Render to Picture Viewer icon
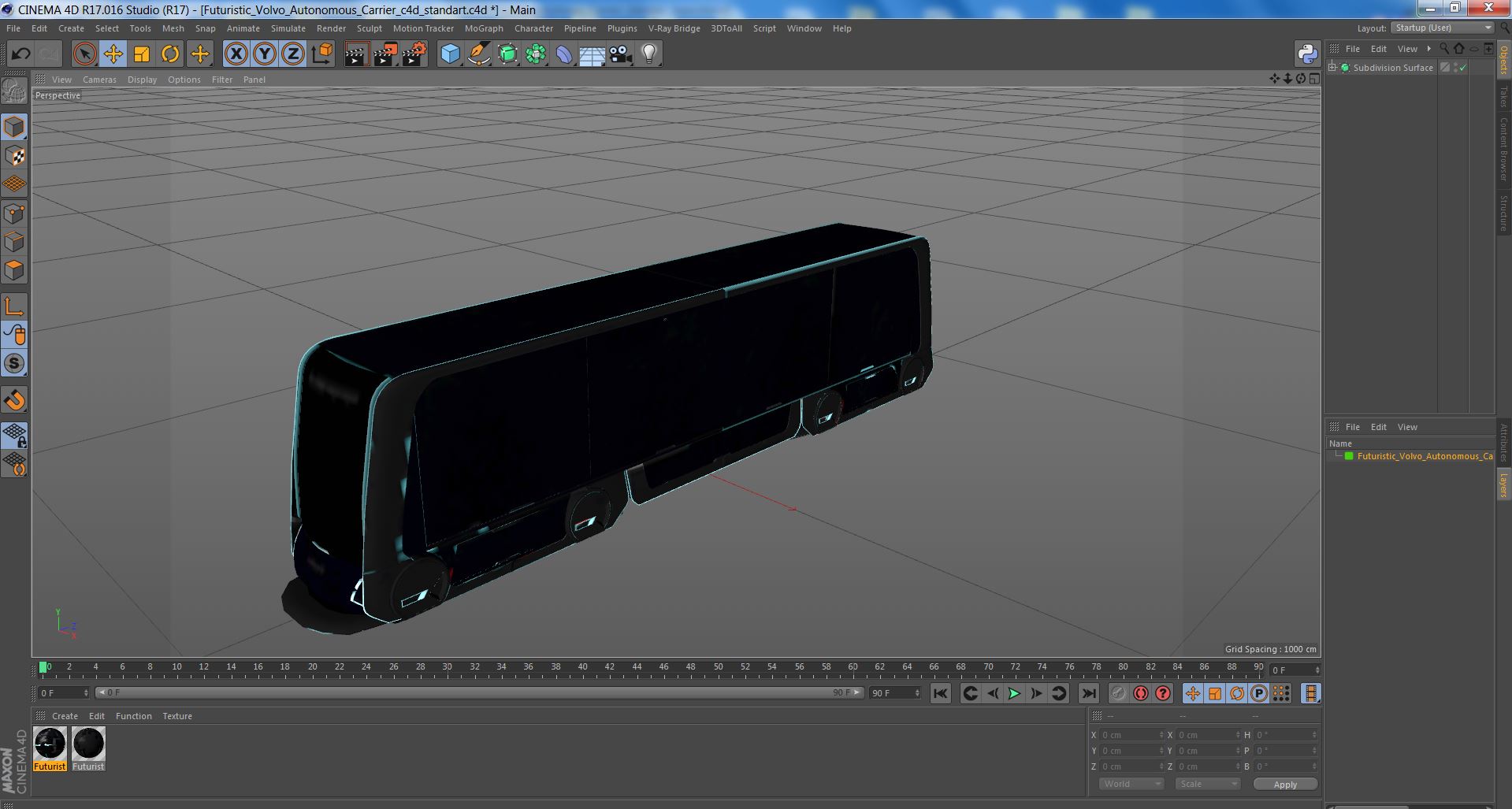Viewport: 1512px width, 809px height. [x=385, y=54]
